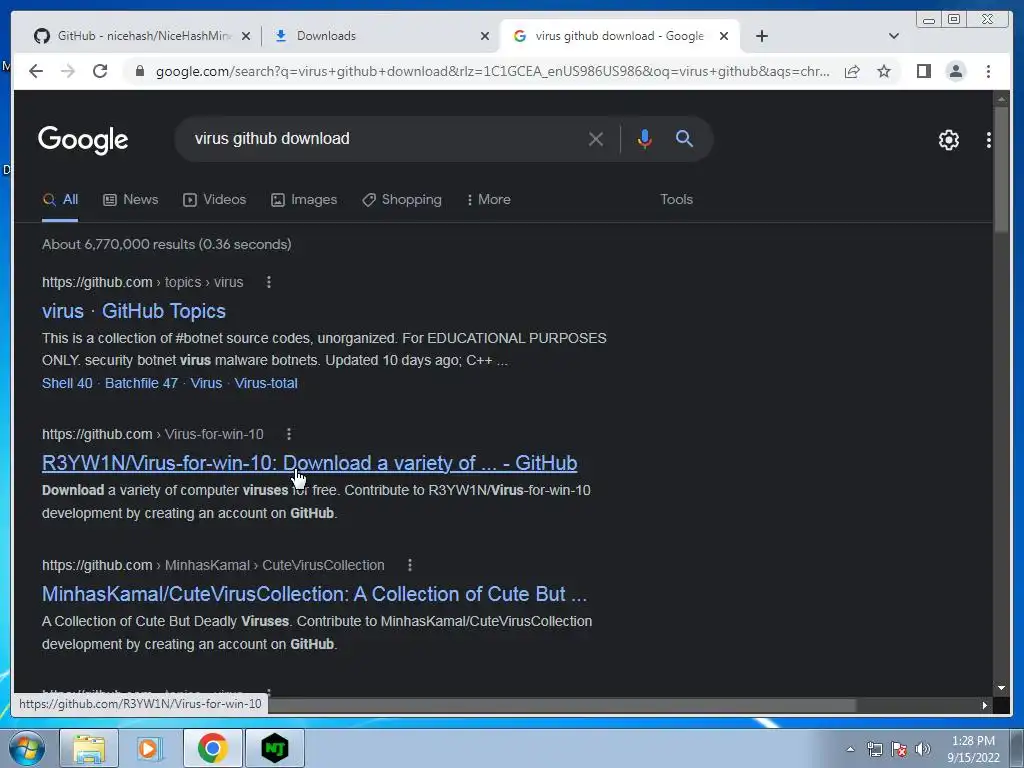Open virus · GitHub Topics result
The height and width of the screenshot is (768, 1024).
click(x=134, y=311)
